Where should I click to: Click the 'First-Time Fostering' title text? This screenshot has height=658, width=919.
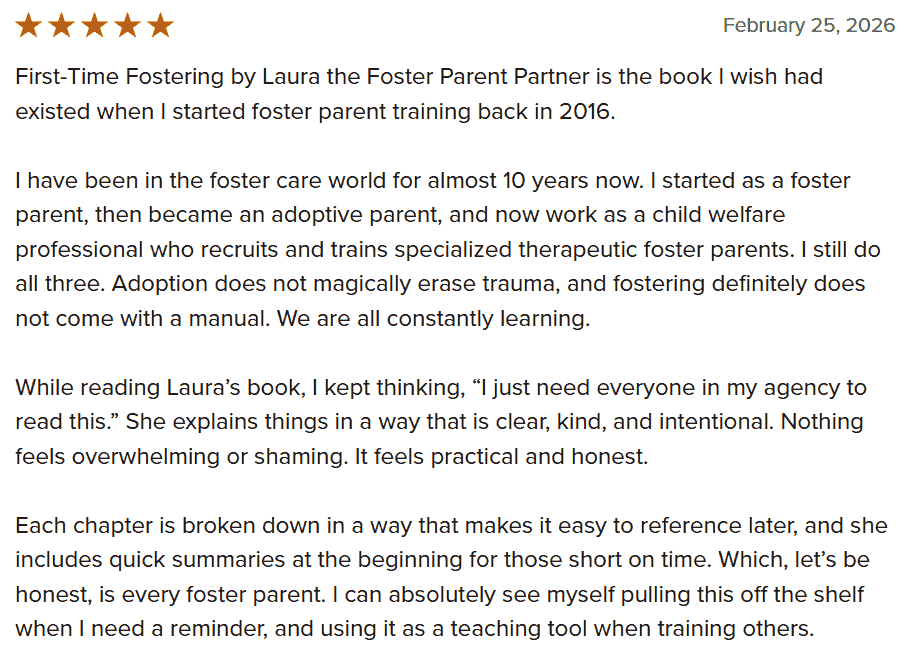(120, 77)
